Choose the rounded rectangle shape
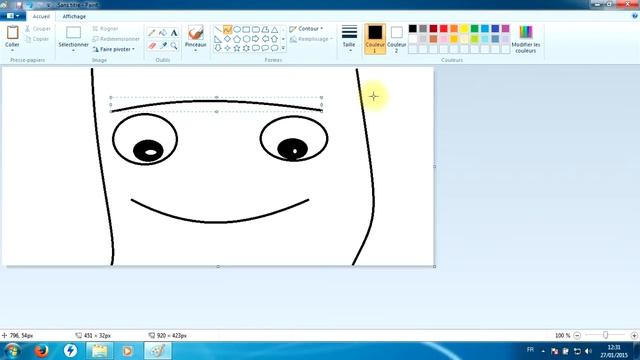Image resolution: width=640 pixels, height=360 pixels. 256,29
